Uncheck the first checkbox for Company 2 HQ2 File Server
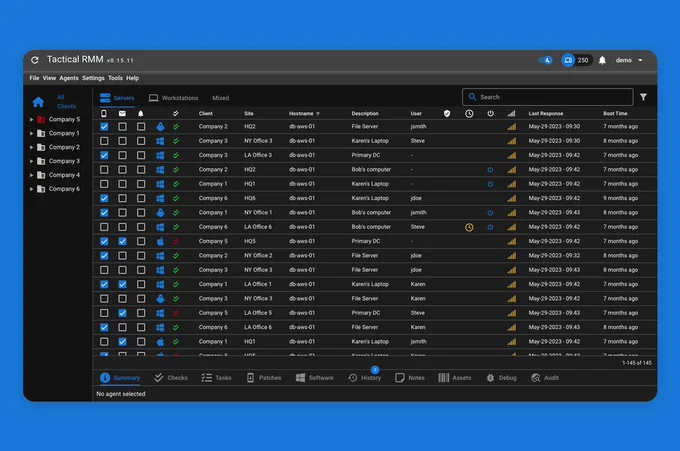Screen dimensions: 680x451 [104, 127]
